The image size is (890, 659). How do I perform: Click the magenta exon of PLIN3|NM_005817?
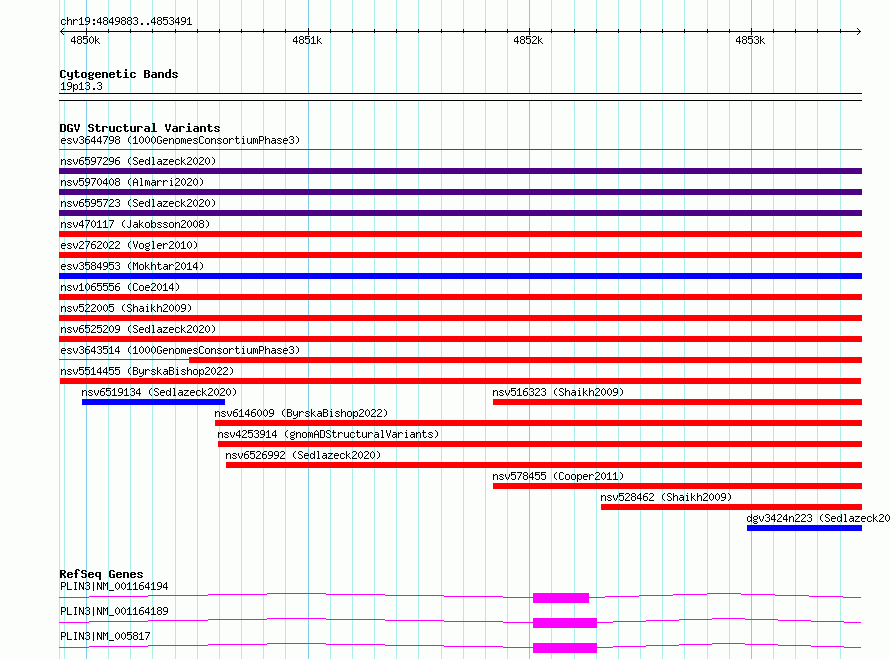click(565, 648)
